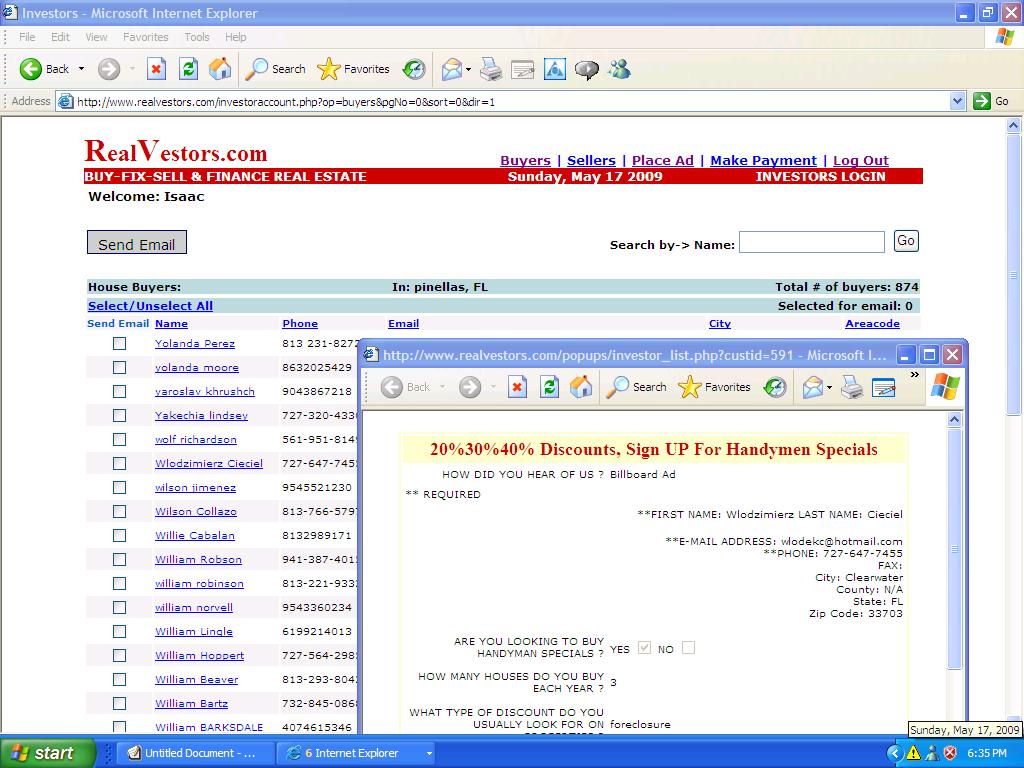The width and height of the screenshot is (1024, 768).
Task: Go Home in main Investors window
Action: [220, 69]
